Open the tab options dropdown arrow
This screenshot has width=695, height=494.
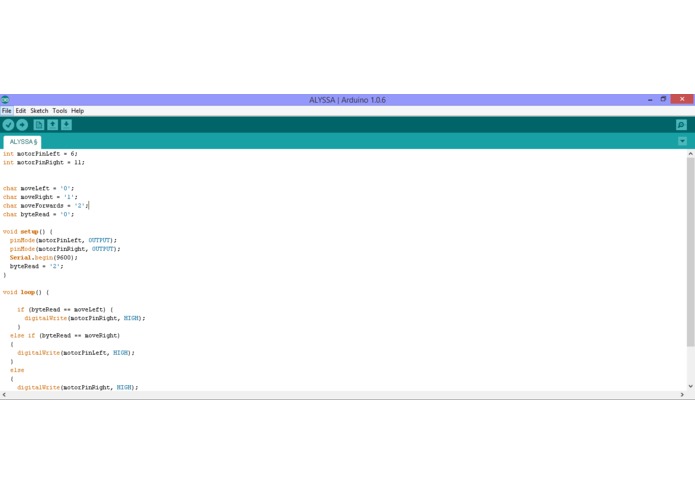tap(682, 141)
